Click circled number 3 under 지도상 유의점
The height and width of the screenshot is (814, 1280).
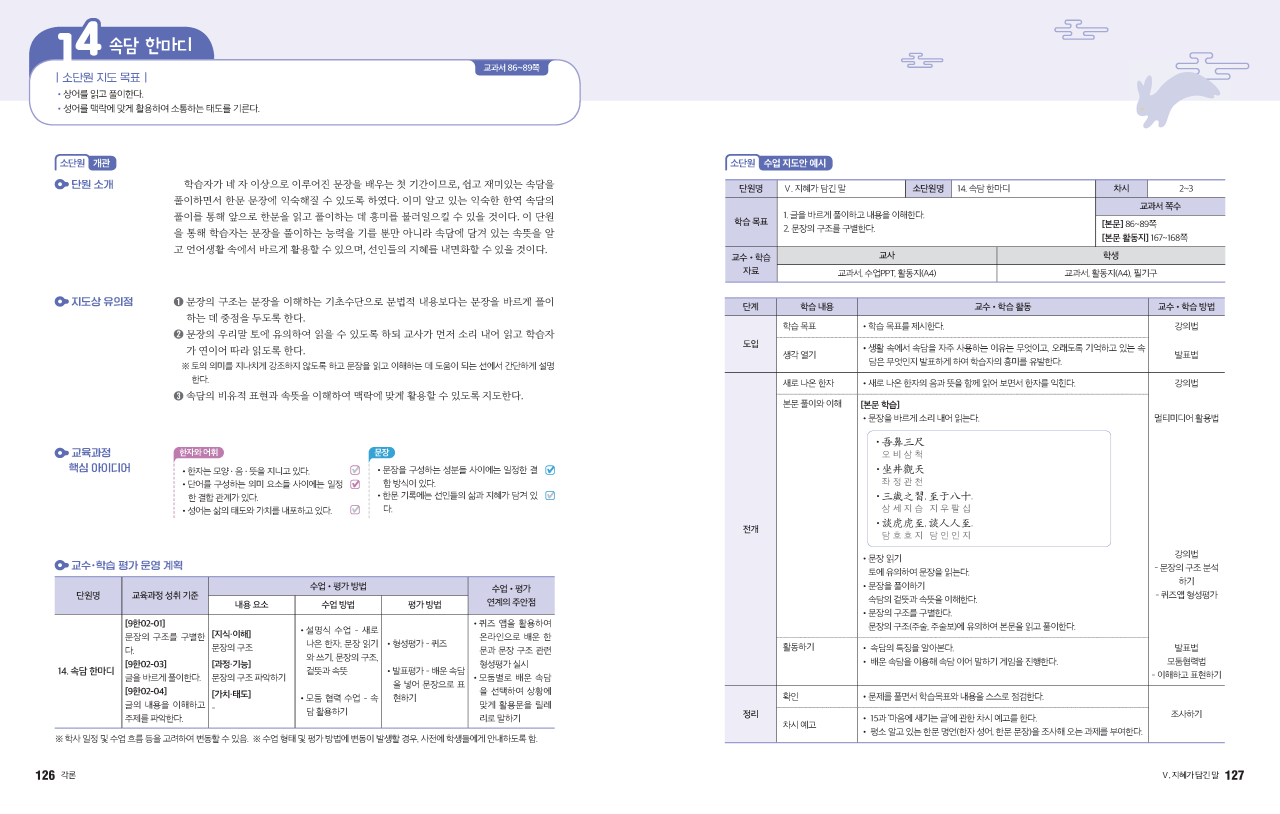pos(178,396)
